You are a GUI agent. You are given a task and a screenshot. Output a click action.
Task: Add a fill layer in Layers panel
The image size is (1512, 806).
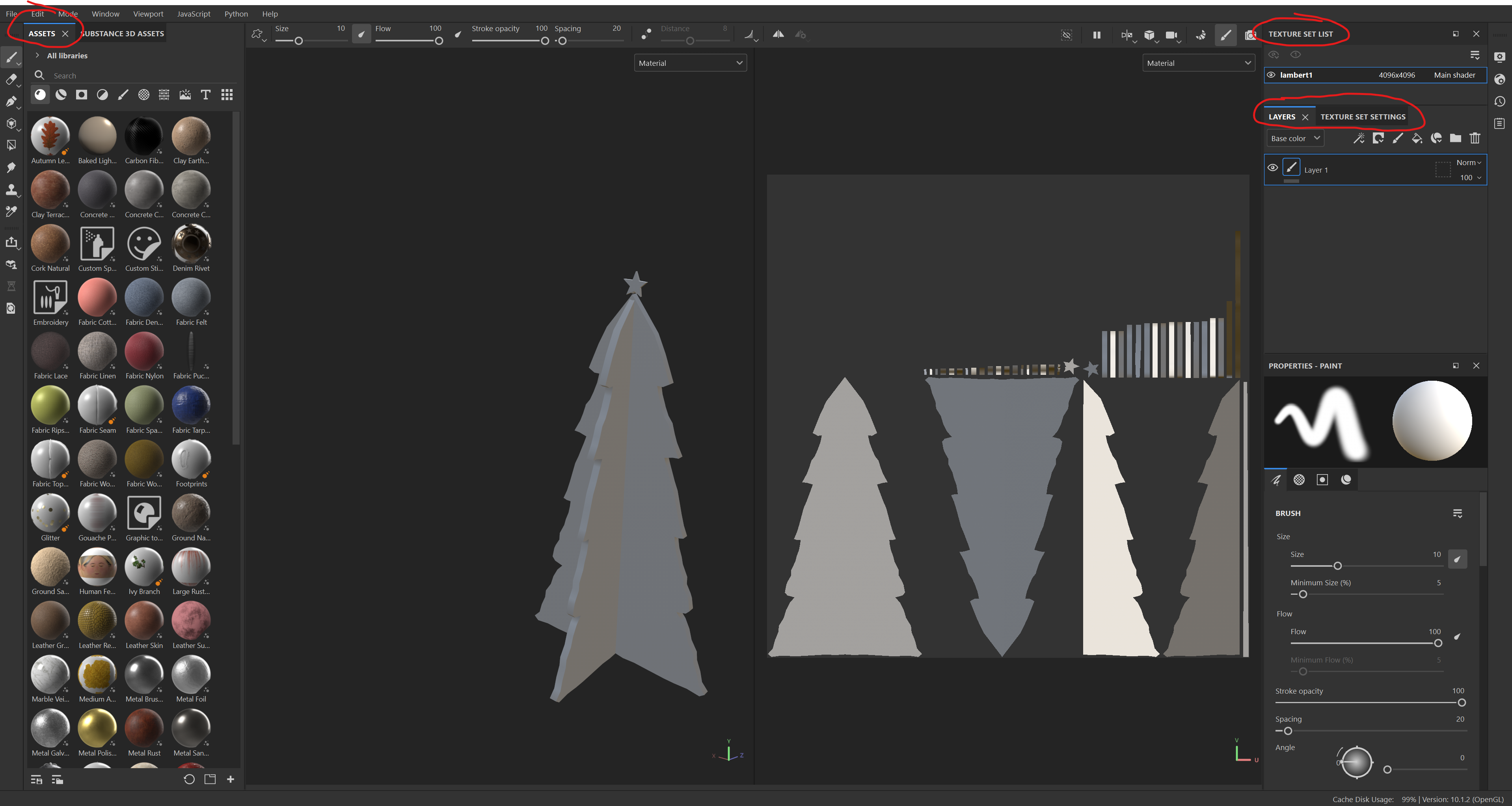pos(1417,139)
